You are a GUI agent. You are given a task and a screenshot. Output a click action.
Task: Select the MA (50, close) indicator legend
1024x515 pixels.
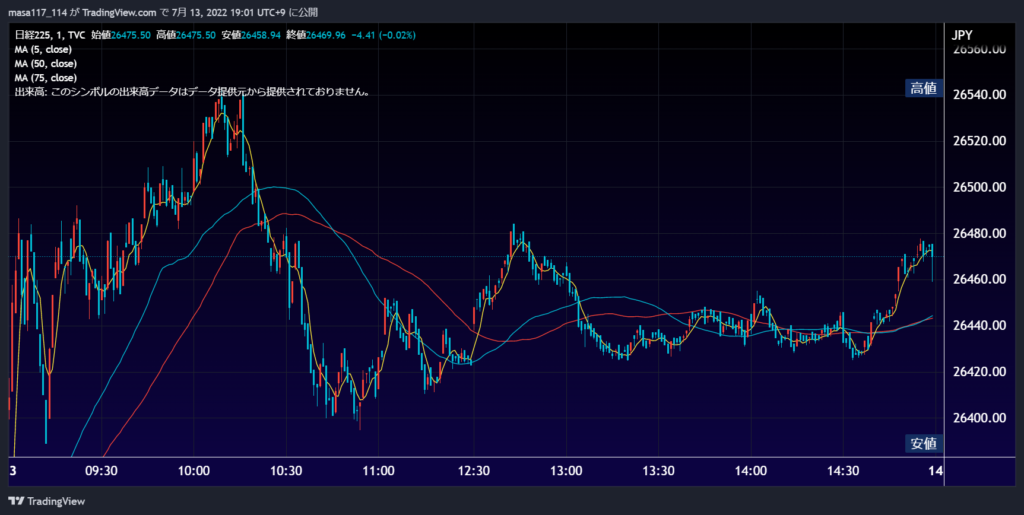46,63
